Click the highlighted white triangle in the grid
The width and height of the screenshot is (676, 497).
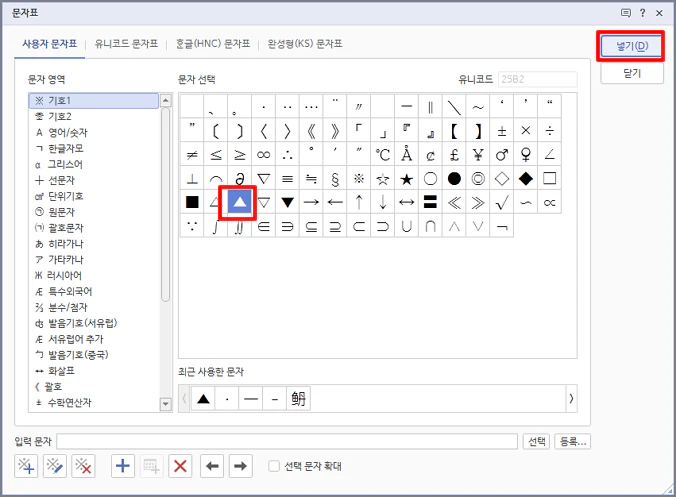coord(240,202)
